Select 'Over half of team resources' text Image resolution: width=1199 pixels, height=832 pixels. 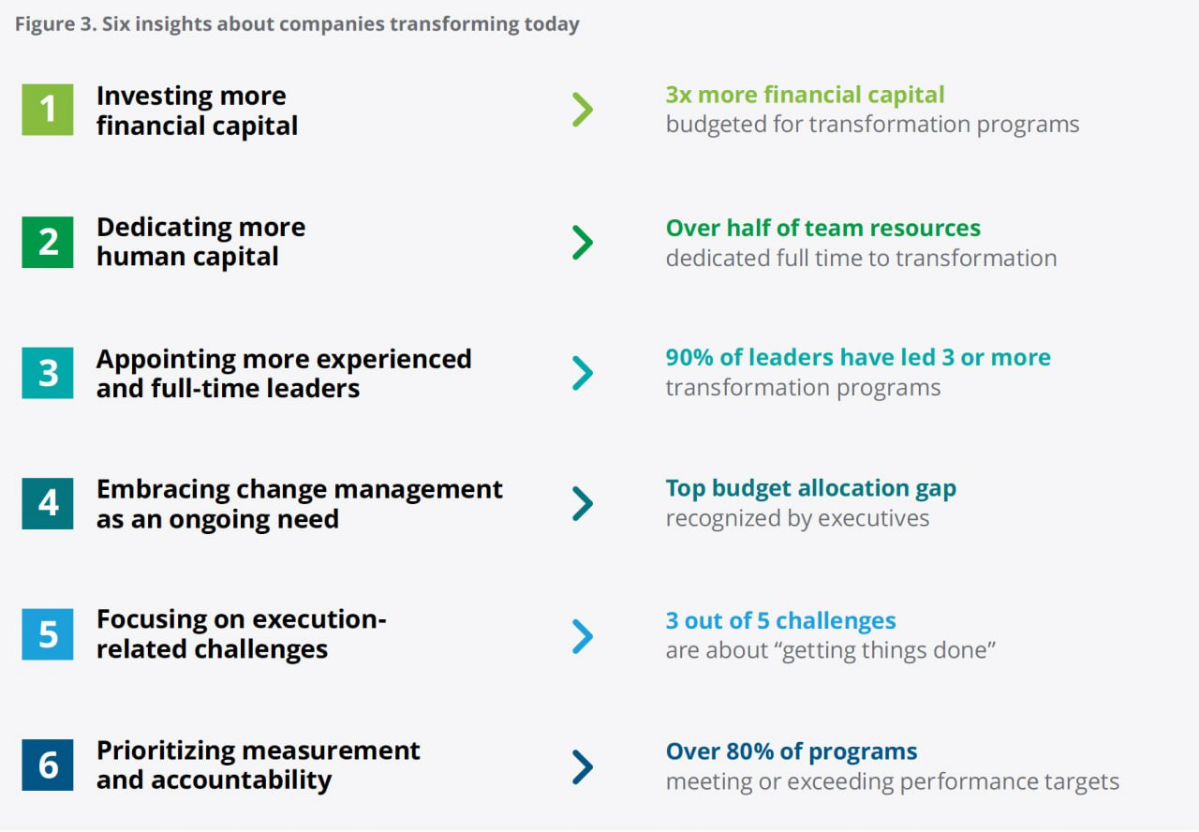823,228
